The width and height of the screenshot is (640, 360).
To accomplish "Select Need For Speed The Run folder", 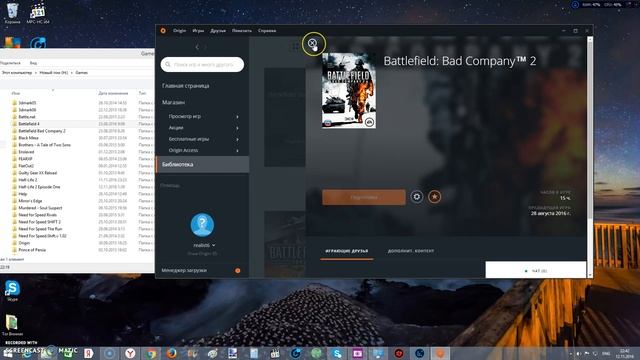I will click(x=40, y=229).
